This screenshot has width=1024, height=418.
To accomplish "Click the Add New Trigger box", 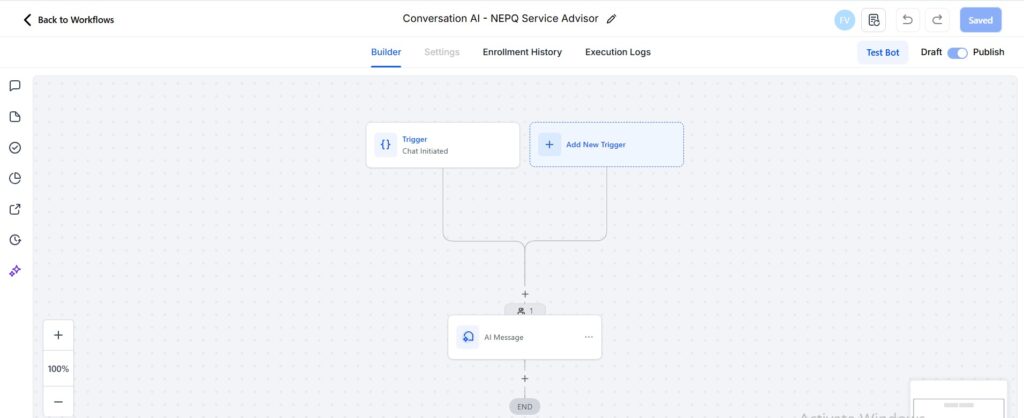I will click(606, 144).
